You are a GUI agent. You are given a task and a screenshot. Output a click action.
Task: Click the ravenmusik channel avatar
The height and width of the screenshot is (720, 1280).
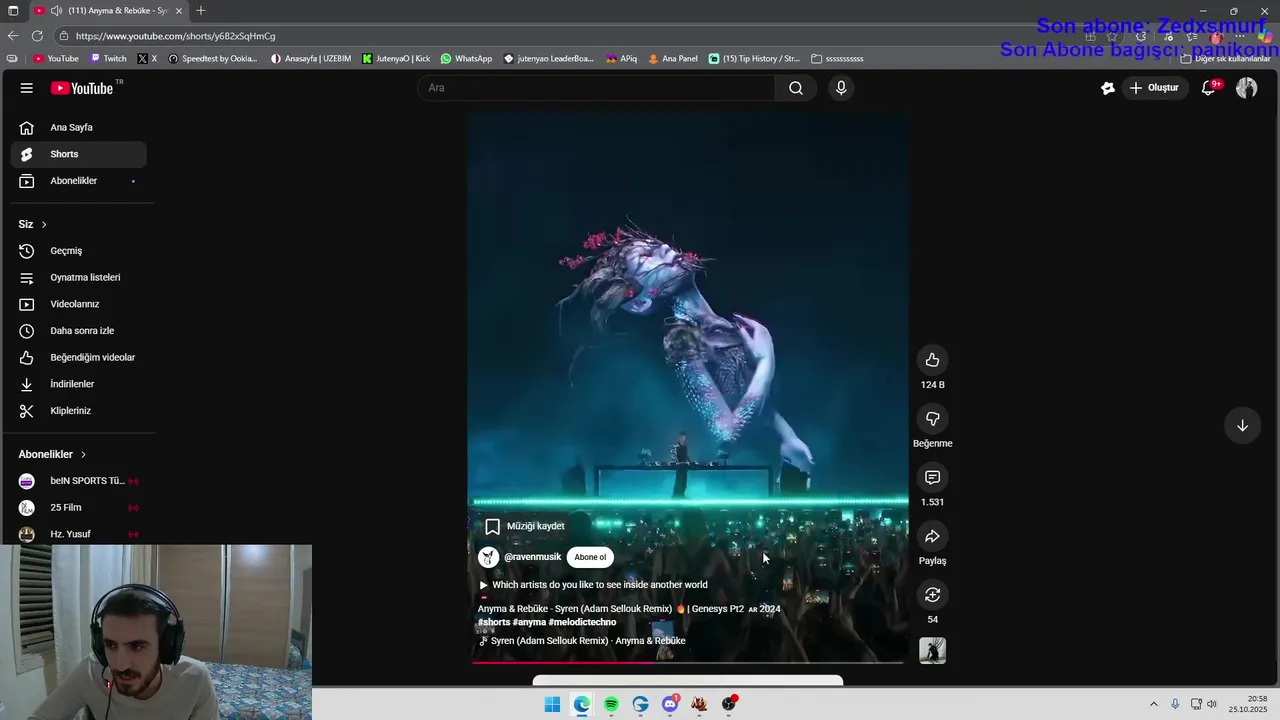point(488,557)
